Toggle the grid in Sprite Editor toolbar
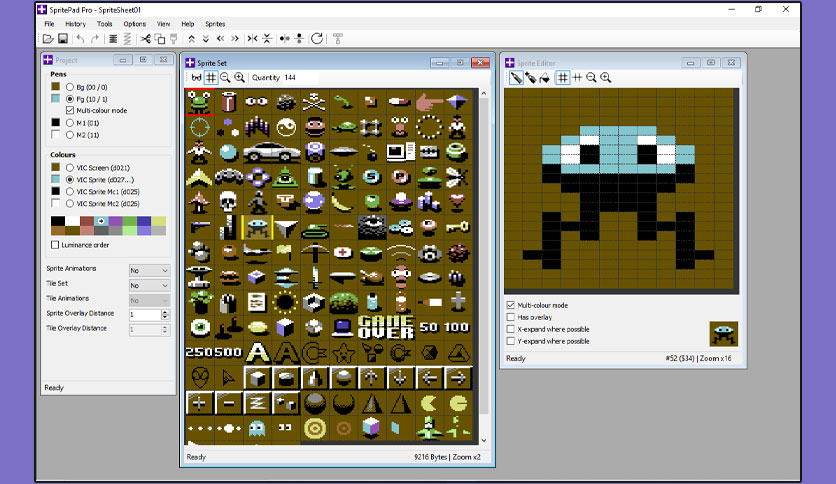 [x=562, y=78]
